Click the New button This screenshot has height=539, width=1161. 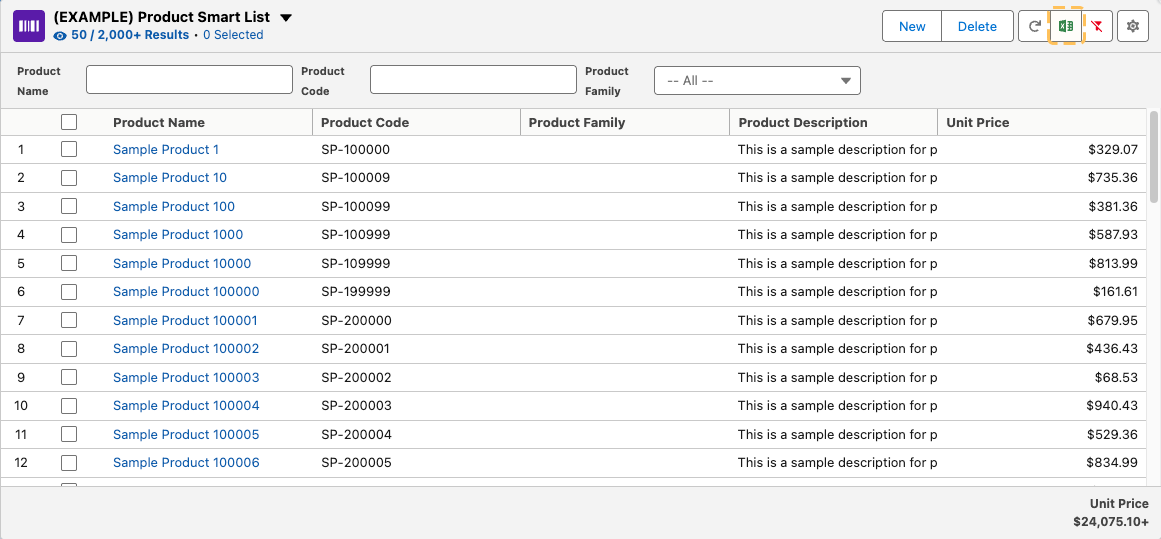point(912,27)
